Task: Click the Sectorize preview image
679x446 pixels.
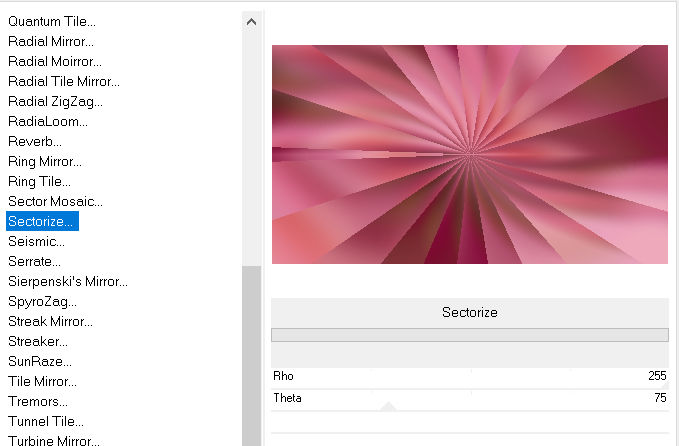Action: [469, 154]
